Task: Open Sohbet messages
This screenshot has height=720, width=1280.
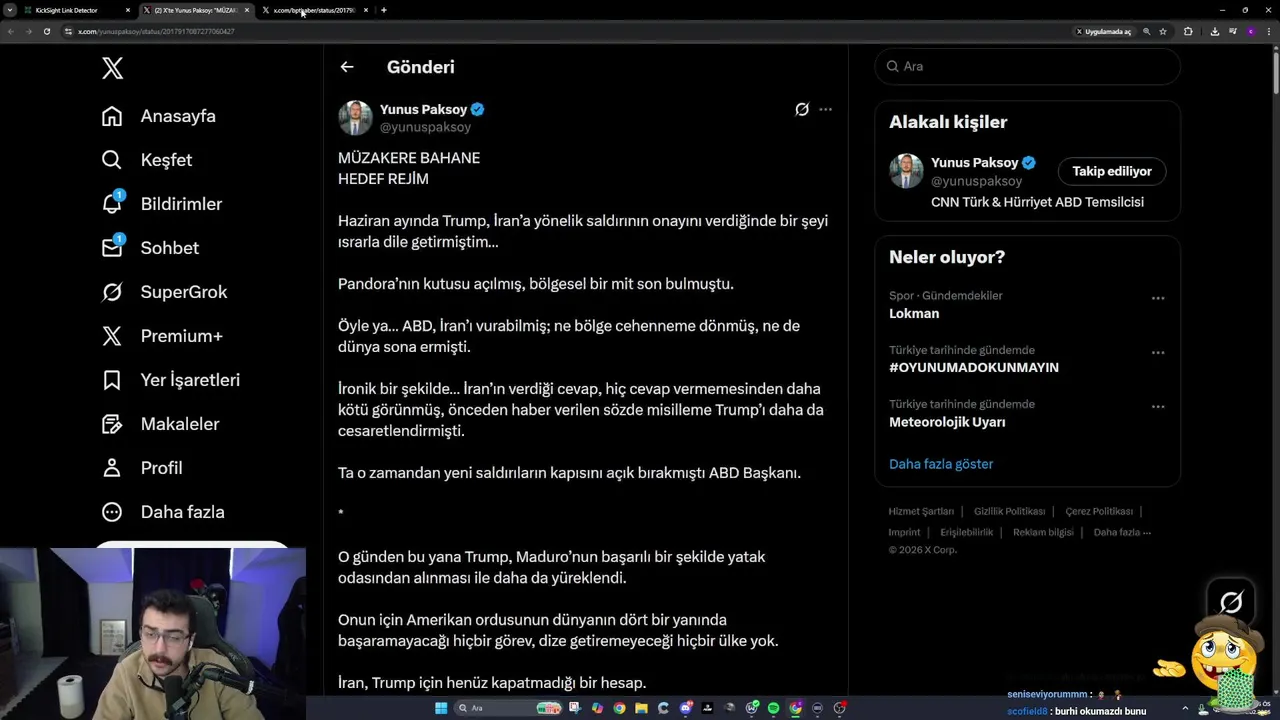Action: point(152,248)
